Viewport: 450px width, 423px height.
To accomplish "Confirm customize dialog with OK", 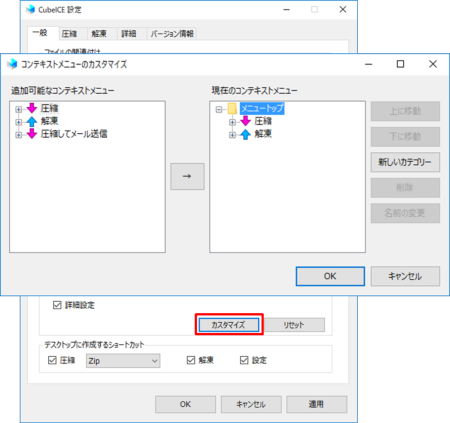I will coord(330,276).
